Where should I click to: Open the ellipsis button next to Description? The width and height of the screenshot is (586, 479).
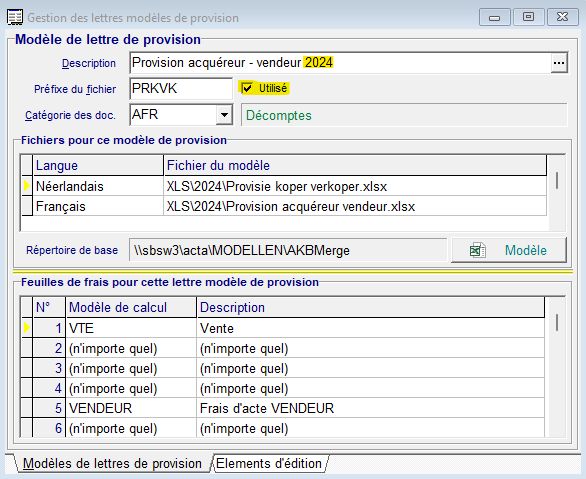click(559, 63)
